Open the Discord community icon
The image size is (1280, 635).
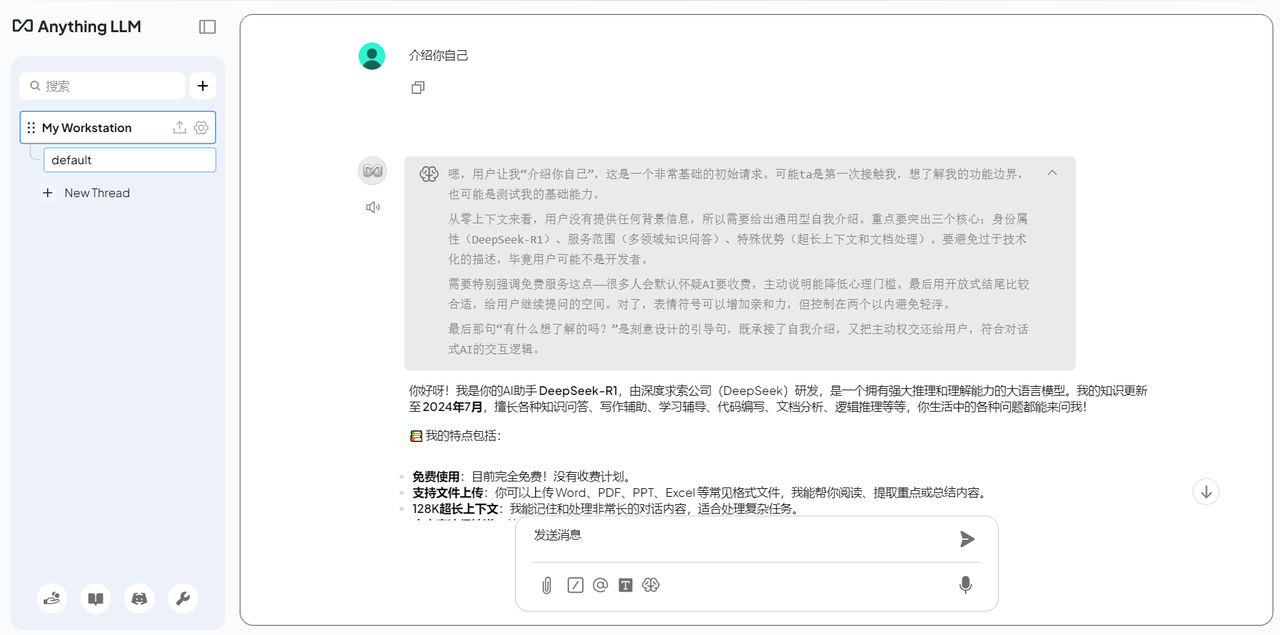tap(140, 599)
